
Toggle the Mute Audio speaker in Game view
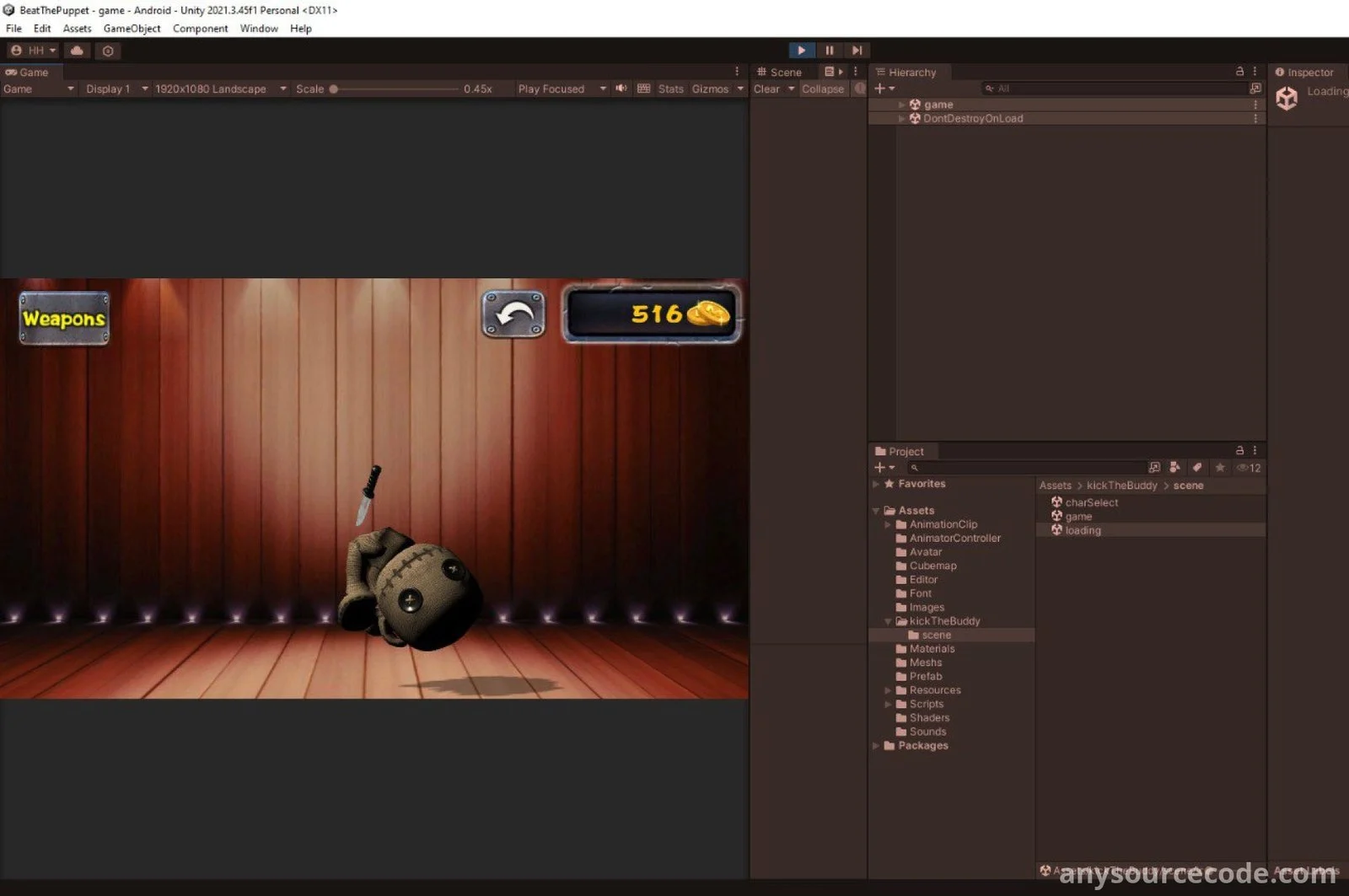click(621, 89)
